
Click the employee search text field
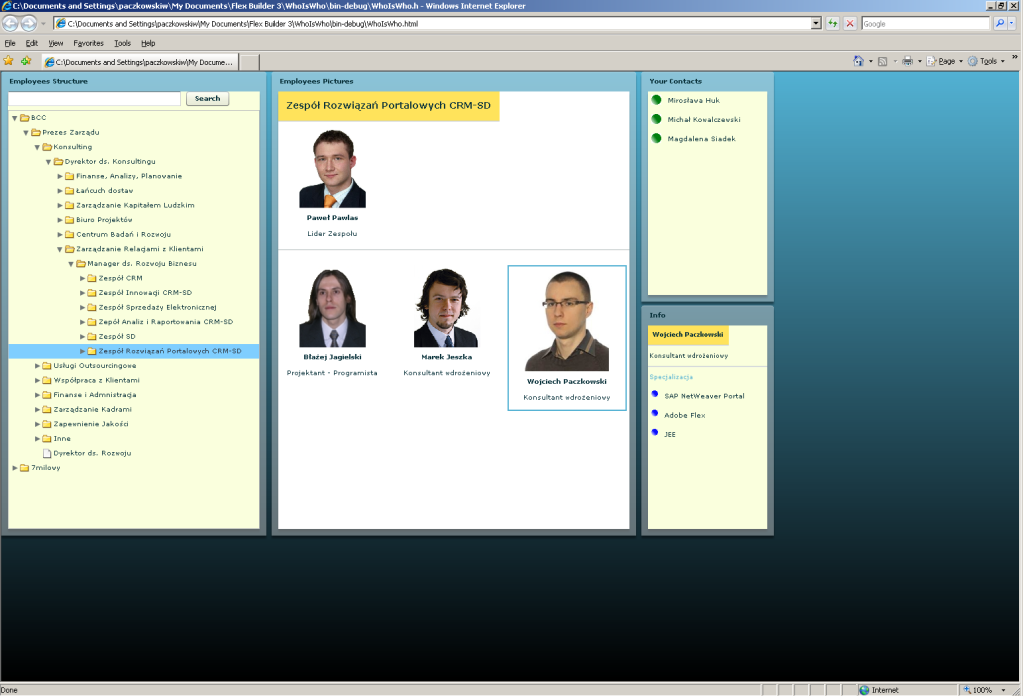[x=94, y=99]
